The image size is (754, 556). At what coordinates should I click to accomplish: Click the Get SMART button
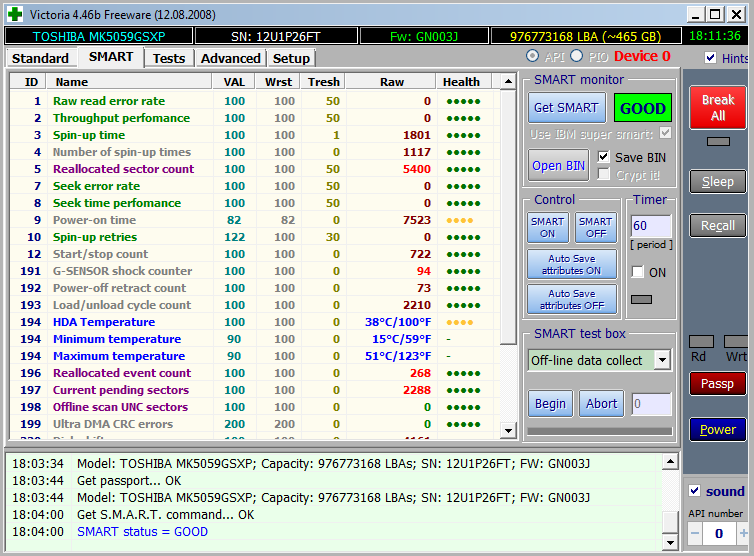pos(566,108)
